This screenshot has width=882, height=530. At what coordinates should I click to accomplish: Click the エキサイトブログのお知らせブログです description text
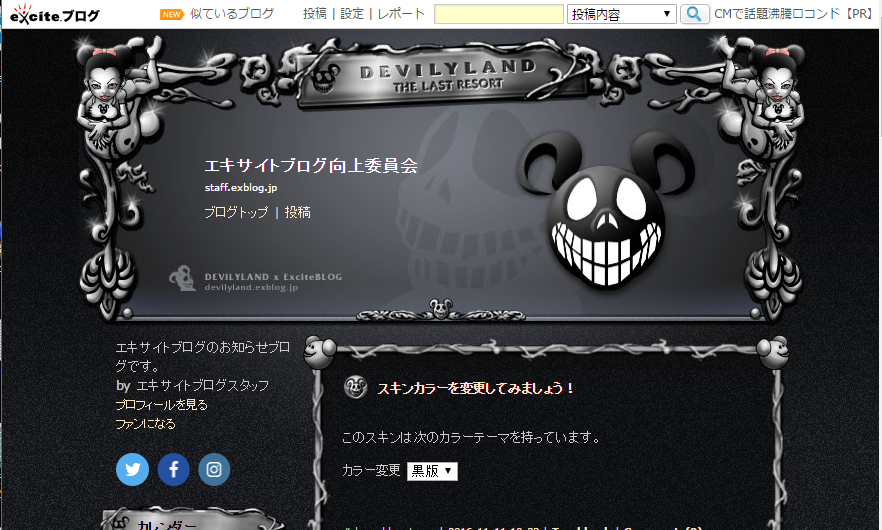(x=202, y=356)
